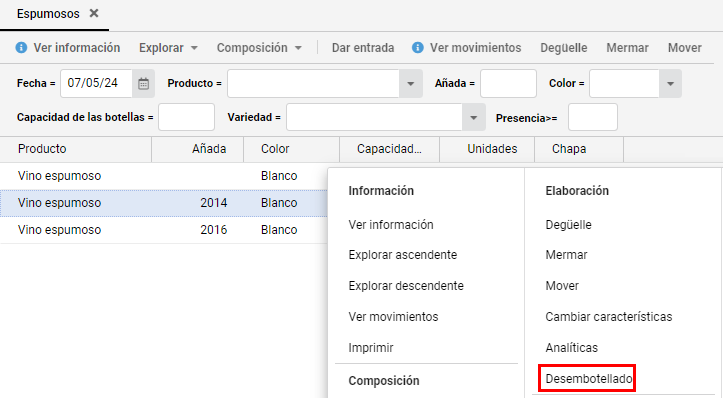
Task: Sort by the Capacidad column header
Action: [x=390, y=149]
